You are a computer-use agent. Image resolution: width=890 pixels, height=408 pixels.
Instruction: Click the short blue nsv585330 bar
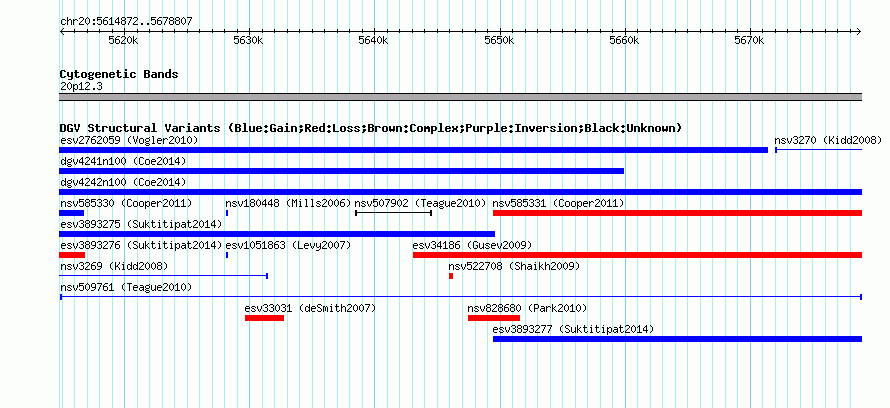pos(72,213)
